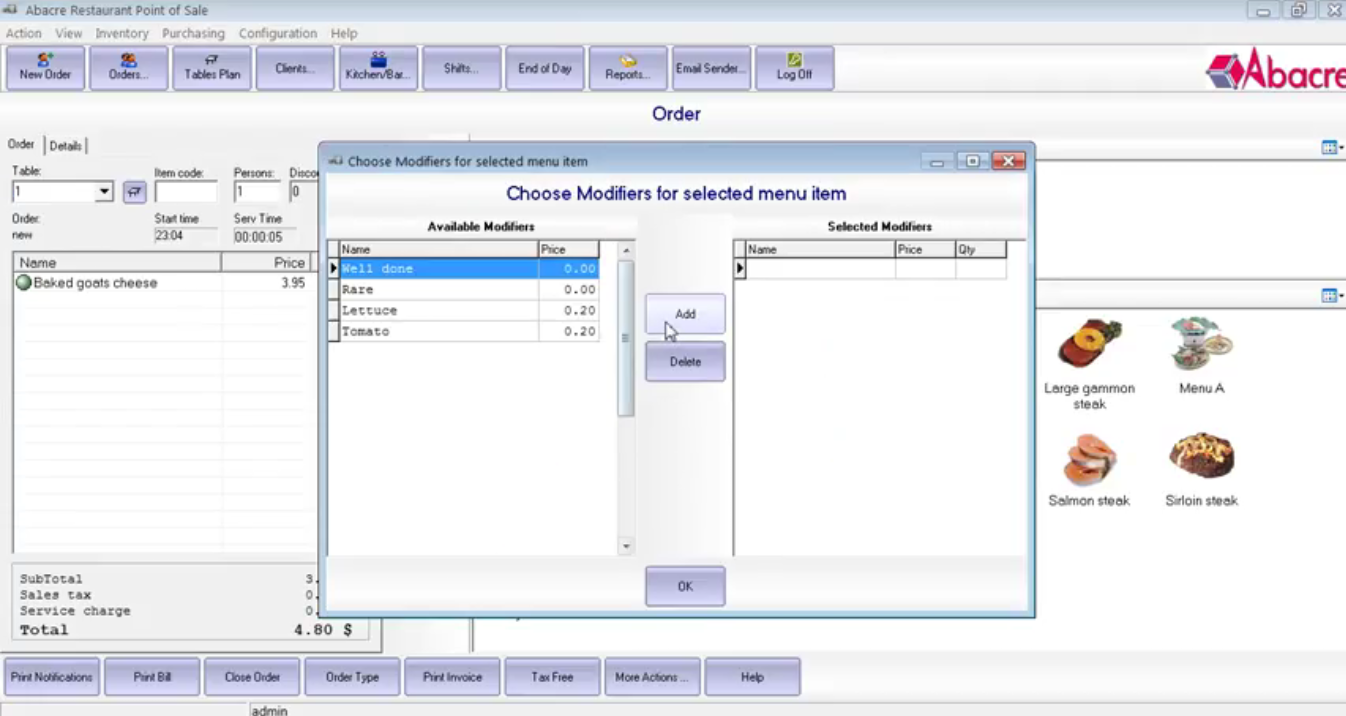Open the Purchasing menu
Viewport: 1346px width, 716px height.
(x=194, y=33)
